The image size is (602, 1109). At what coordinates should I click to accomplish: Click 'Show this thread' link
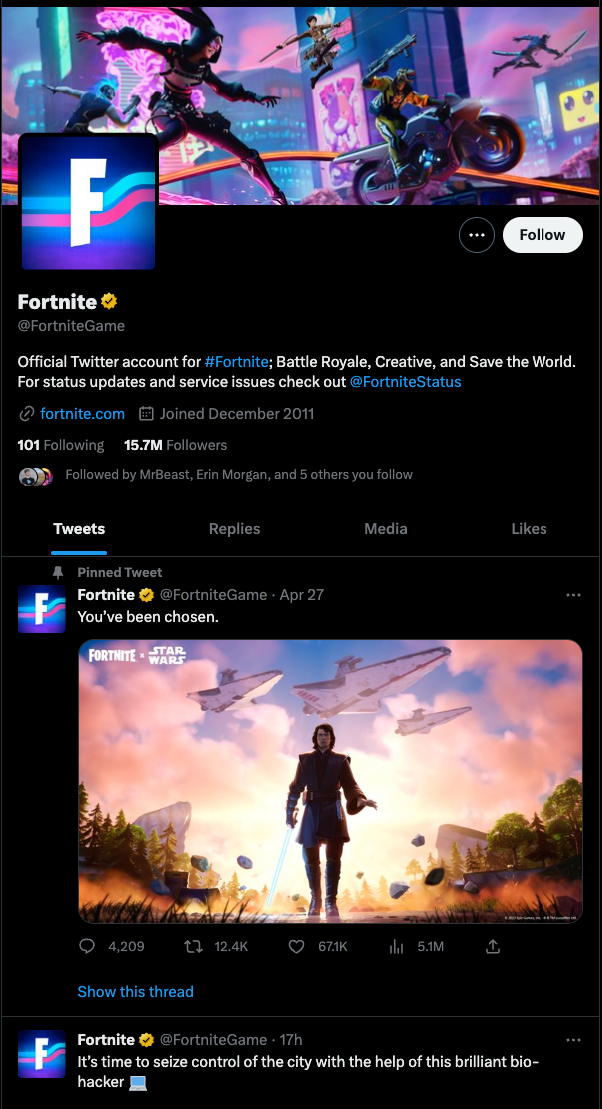tap(136, 992)
